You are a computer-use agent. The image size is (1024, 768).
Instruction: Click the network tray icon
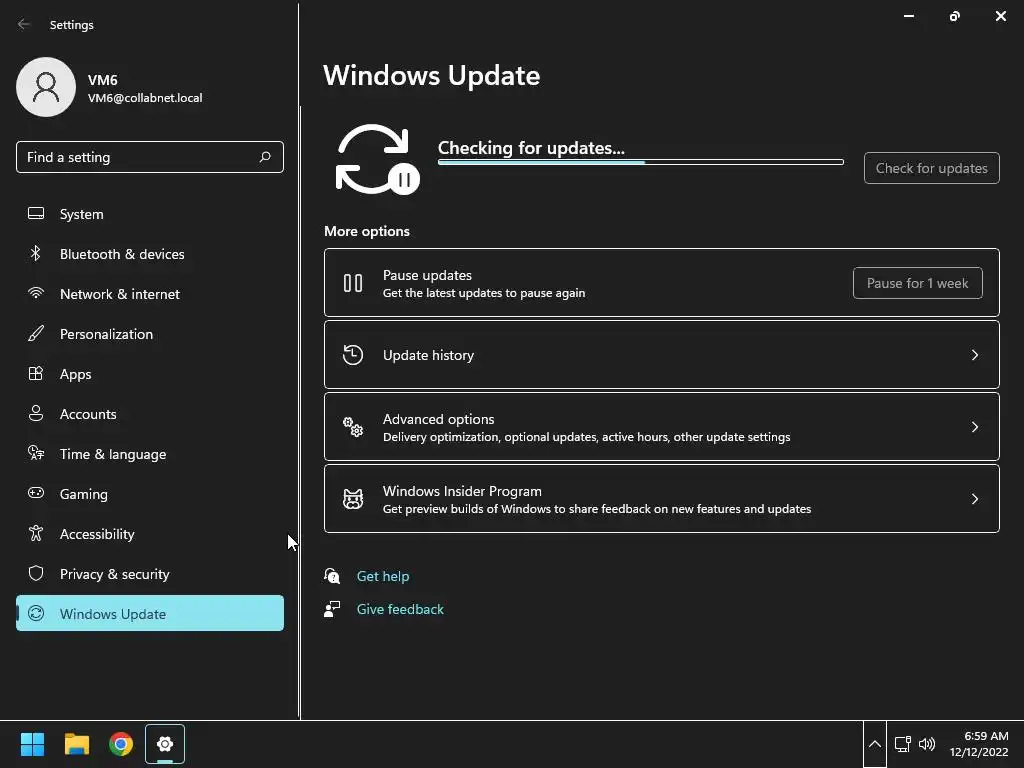pyautogui.click(x=903, y=744)
